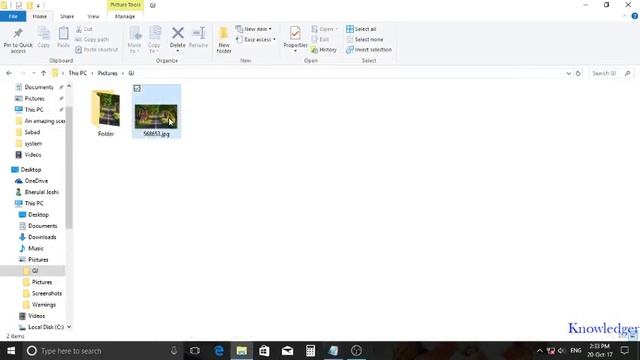Click the Picture Tools contextual tab

tap(125, 5)
